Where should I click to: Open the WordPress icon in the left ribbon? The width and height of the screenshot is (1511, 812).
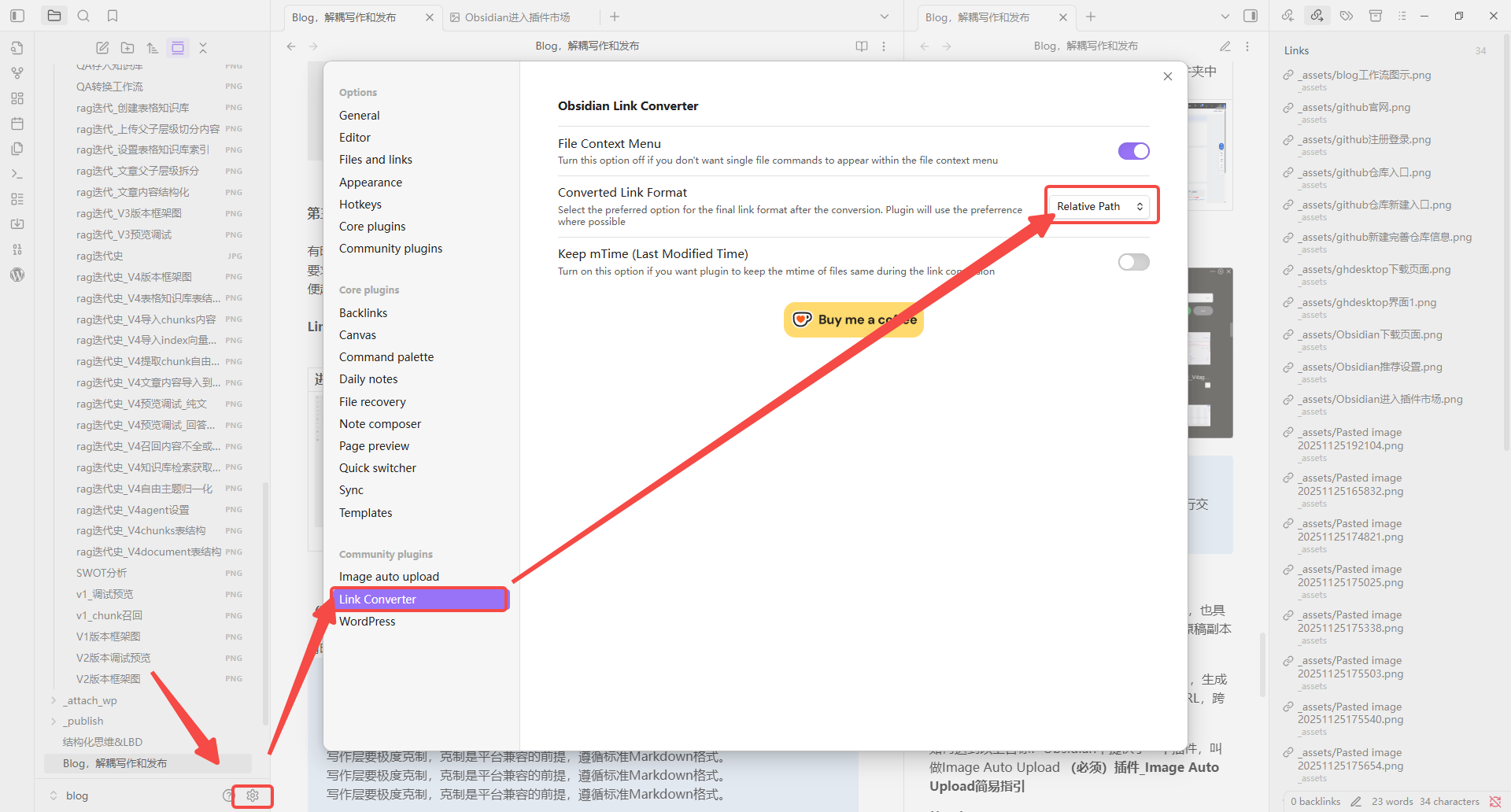click(x=17, y=275)
